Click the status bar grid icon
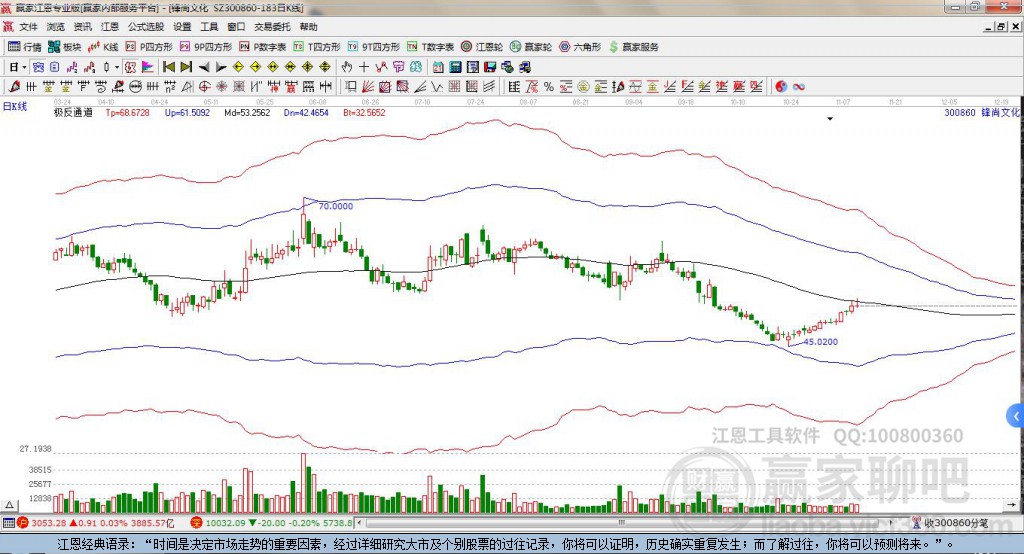This screenshot has width=1024, height=554. [8, 523]
